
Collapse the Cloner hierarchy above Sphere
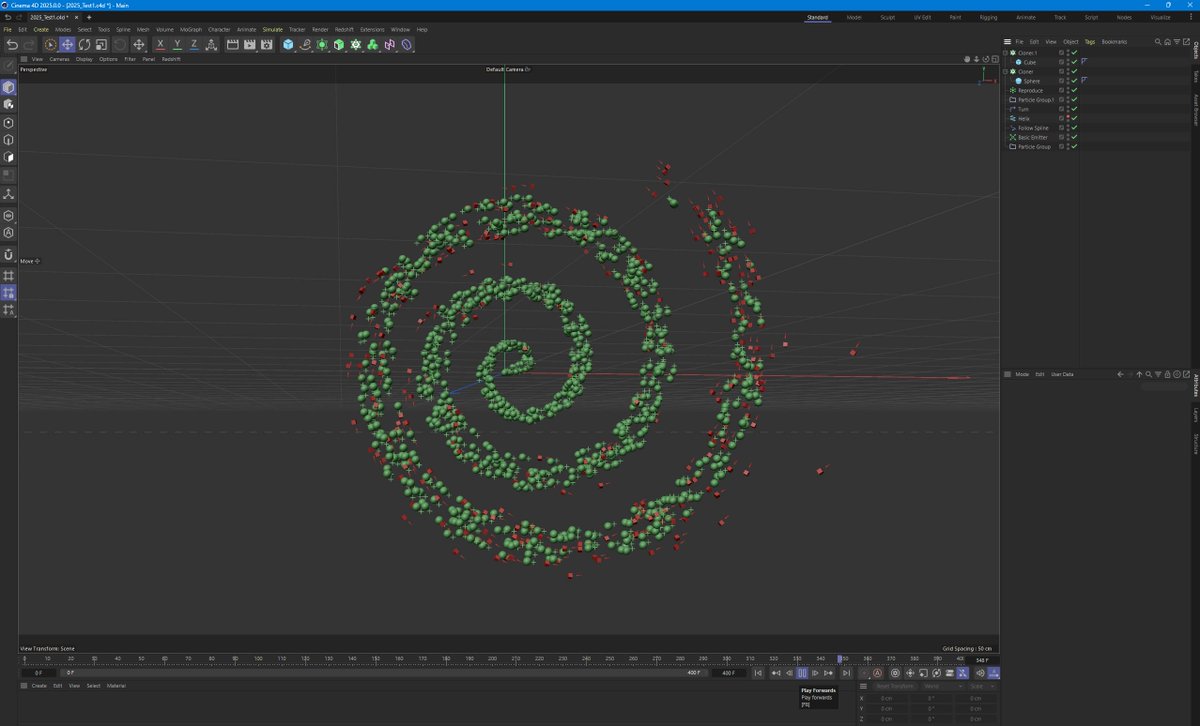tap(1006, 72)
